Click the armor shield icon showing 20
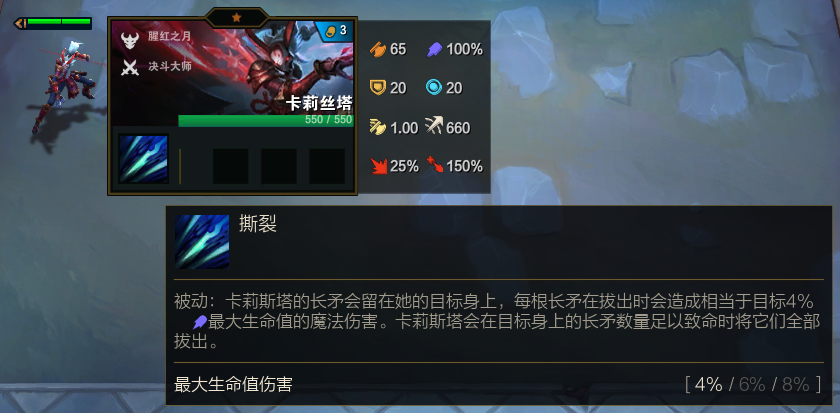 [378, 87]
